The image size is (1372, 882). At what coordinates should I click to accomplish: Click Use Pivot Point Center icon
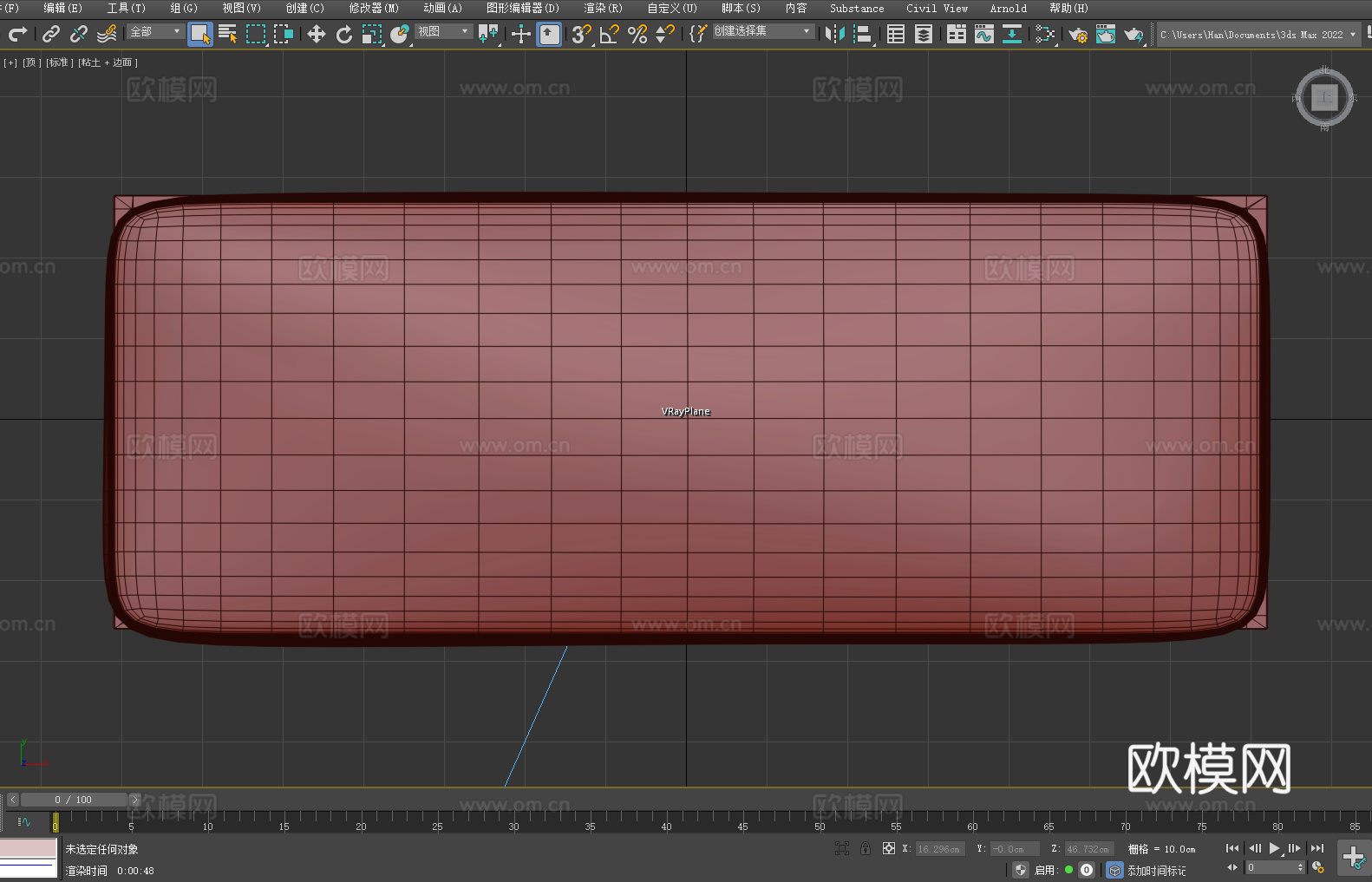coord(489,34)
